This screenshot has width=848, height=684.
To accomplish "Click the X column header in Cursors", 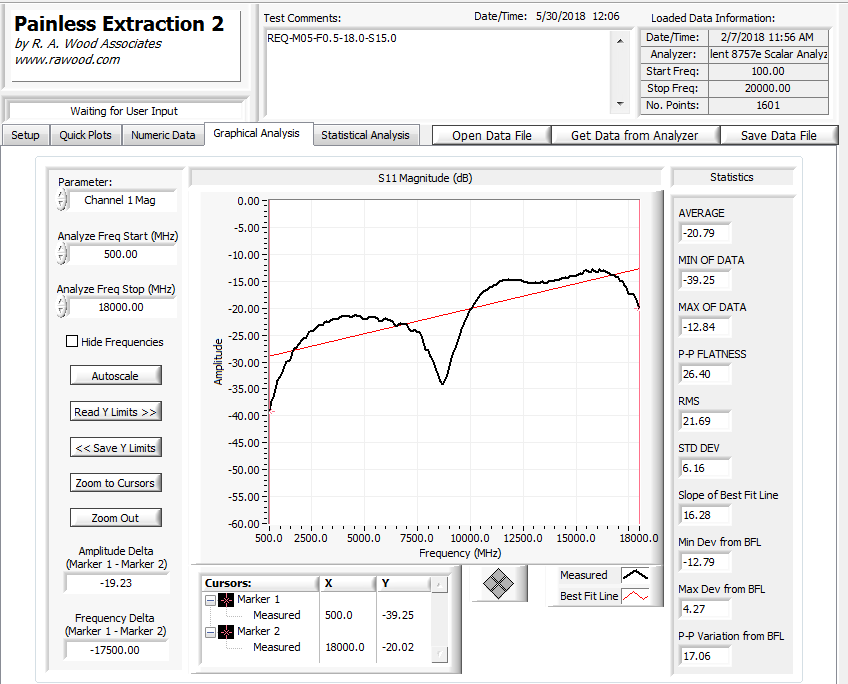I will click(347, 583).
